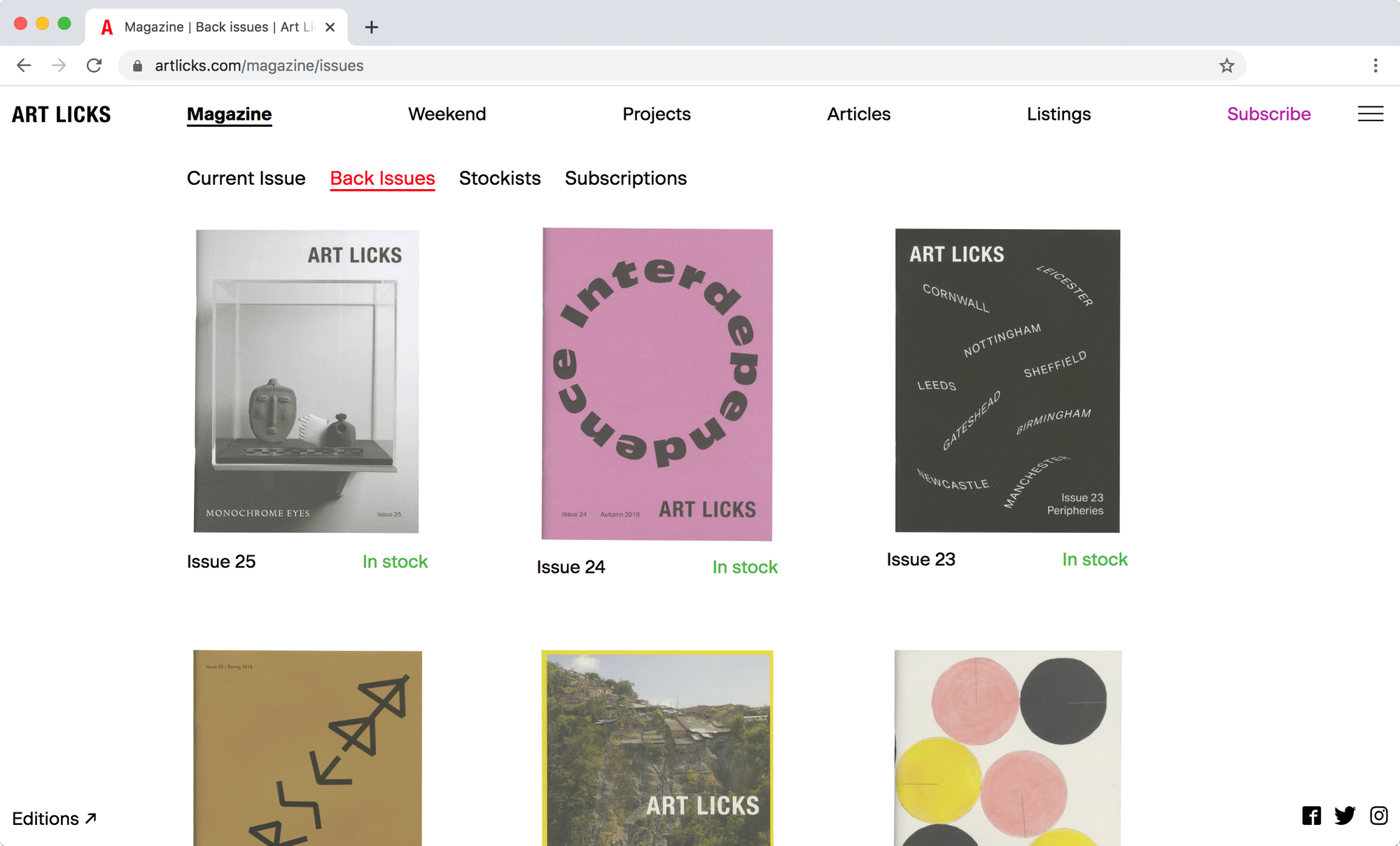Open the Articles nav item

click(x=859, y=114)
